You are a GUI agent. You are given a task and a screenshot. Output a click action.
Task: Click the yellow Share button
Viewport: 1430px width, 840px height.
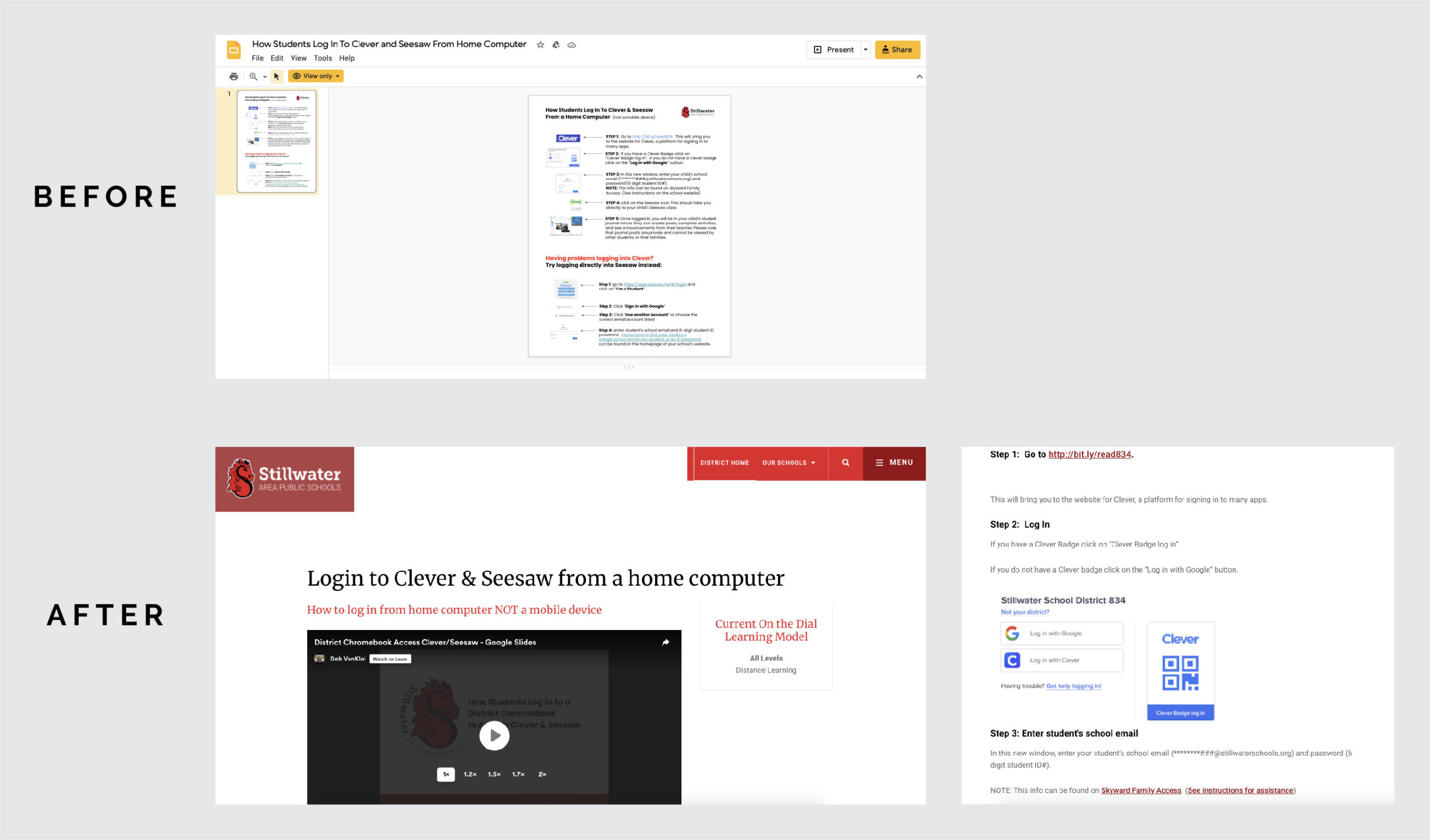tap(897, 50)
